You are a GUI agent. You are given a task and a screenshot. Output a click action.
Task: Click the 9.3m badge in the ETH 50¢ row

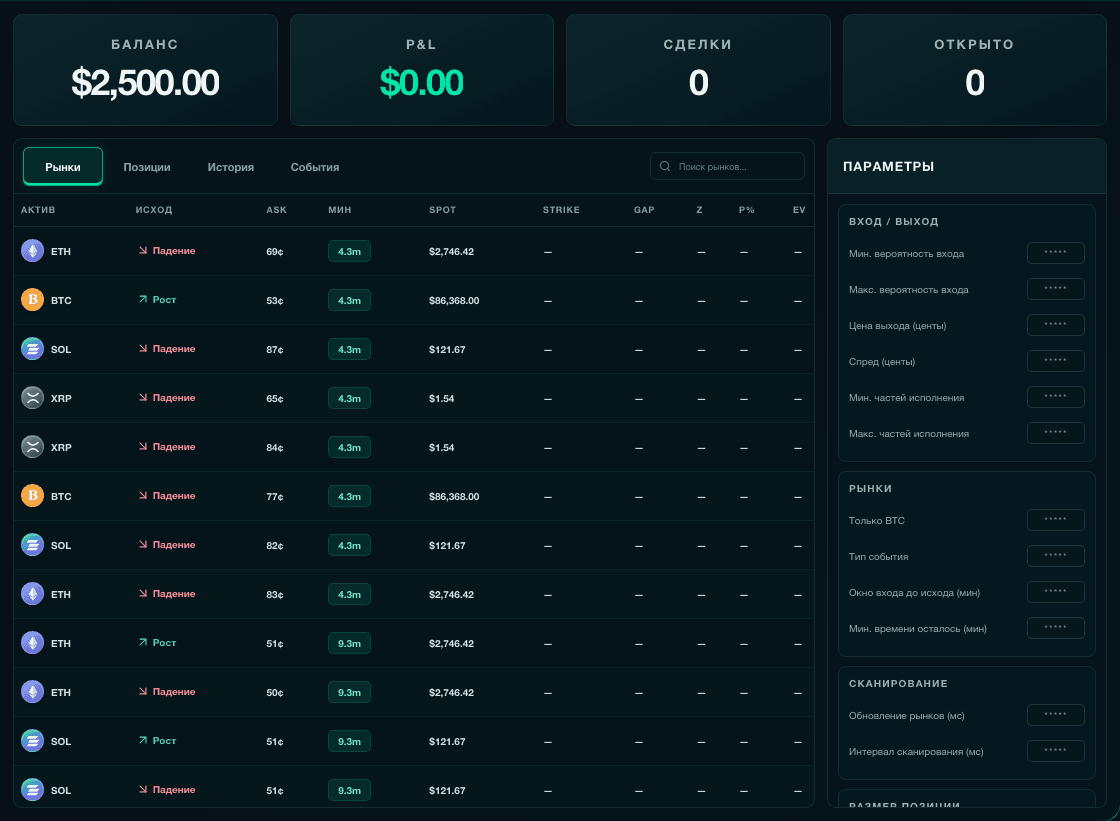coord(349,692)
